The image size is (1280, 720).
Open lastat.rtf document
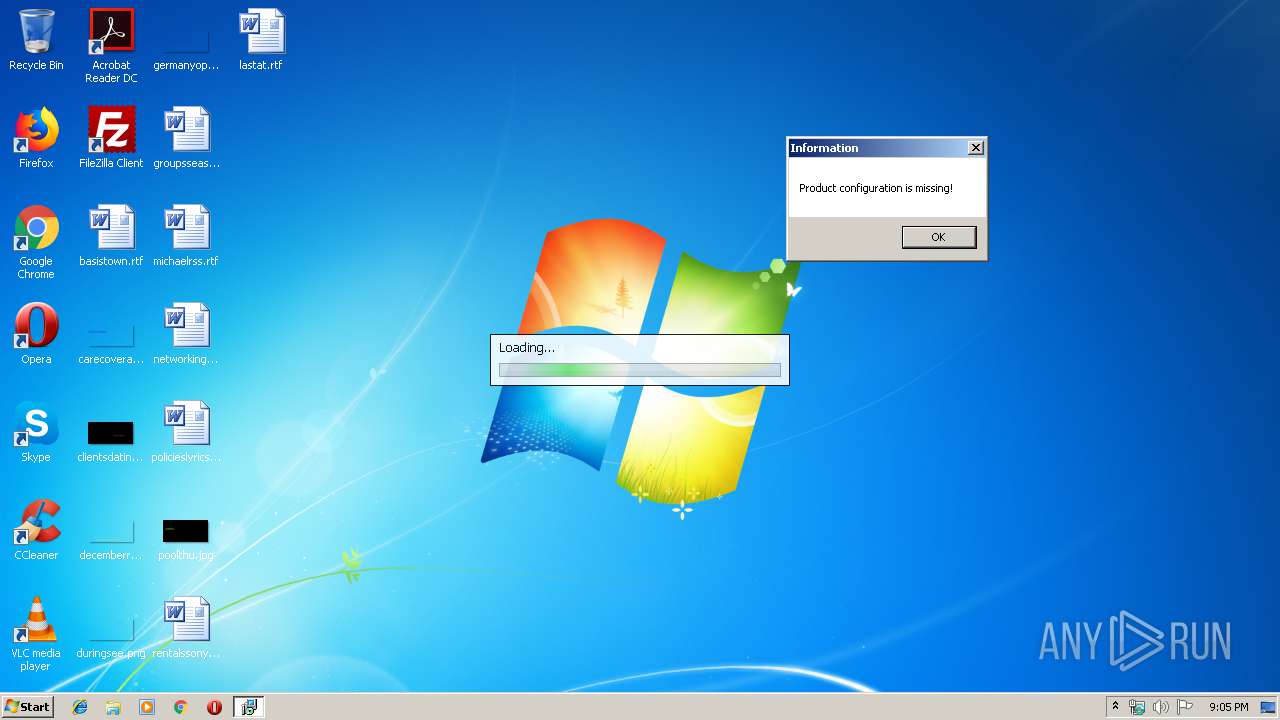[x=261, y=40]
